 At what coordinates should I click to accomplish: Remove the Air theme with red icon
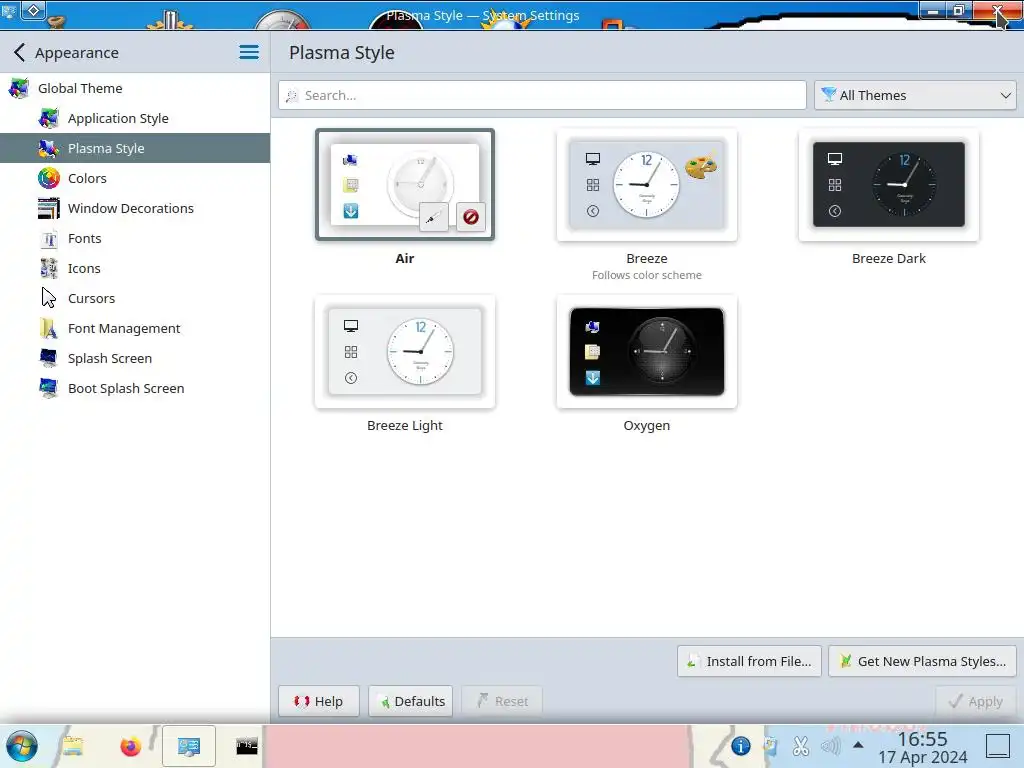470,217
